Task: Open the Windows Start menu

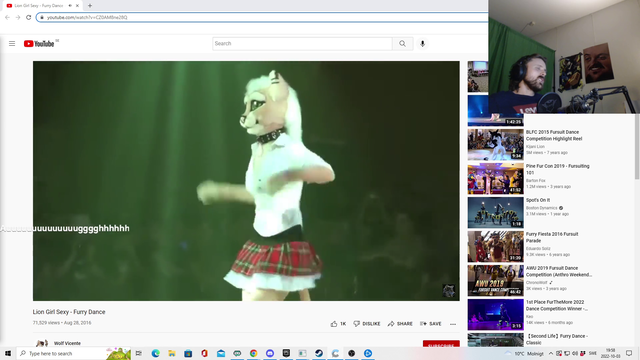Action: (8, 353)
